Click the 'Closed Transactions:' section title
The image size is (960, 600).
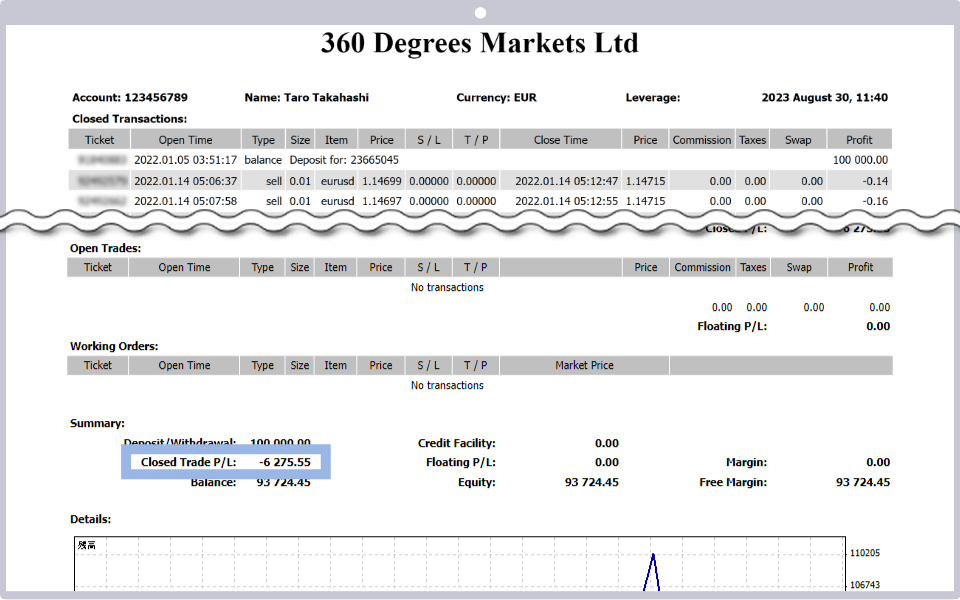pos(130,119)
